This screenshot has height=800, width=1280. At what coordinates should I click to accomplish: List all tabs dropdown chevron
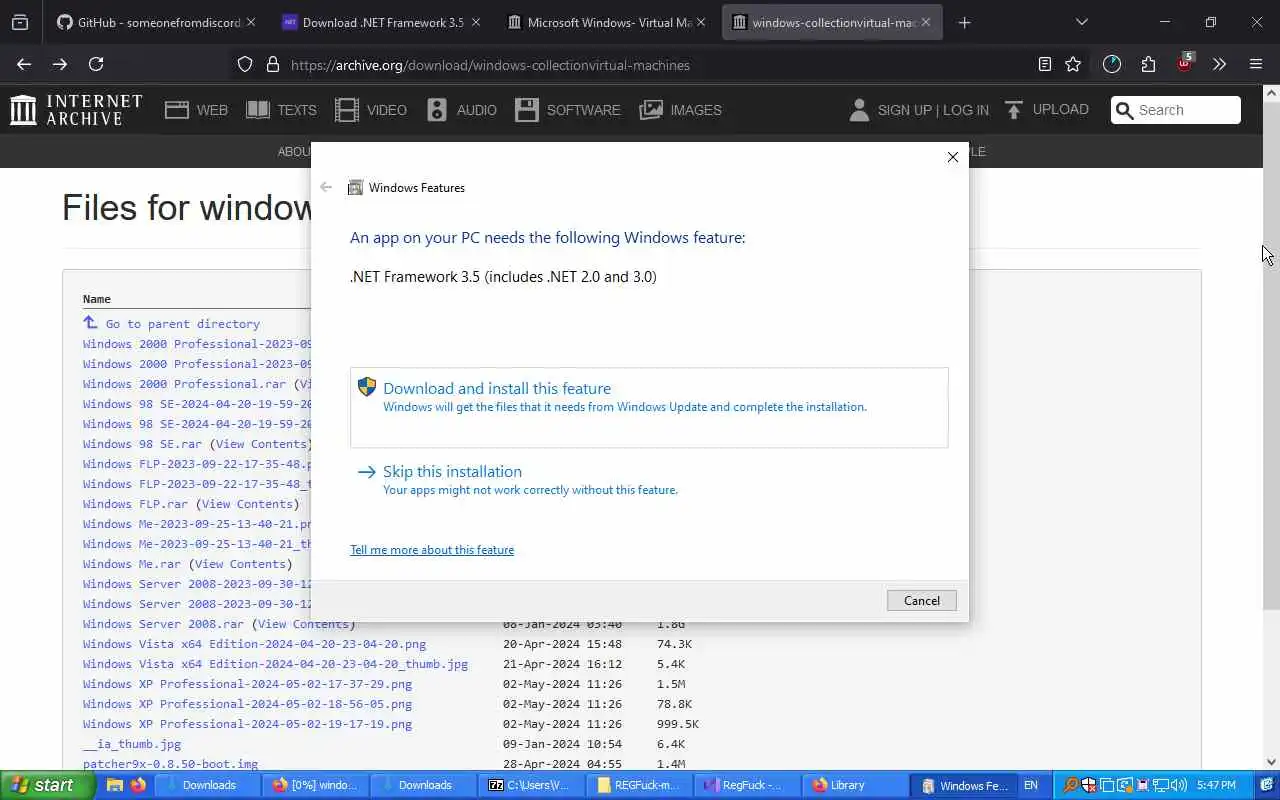tap(1081, 22)
